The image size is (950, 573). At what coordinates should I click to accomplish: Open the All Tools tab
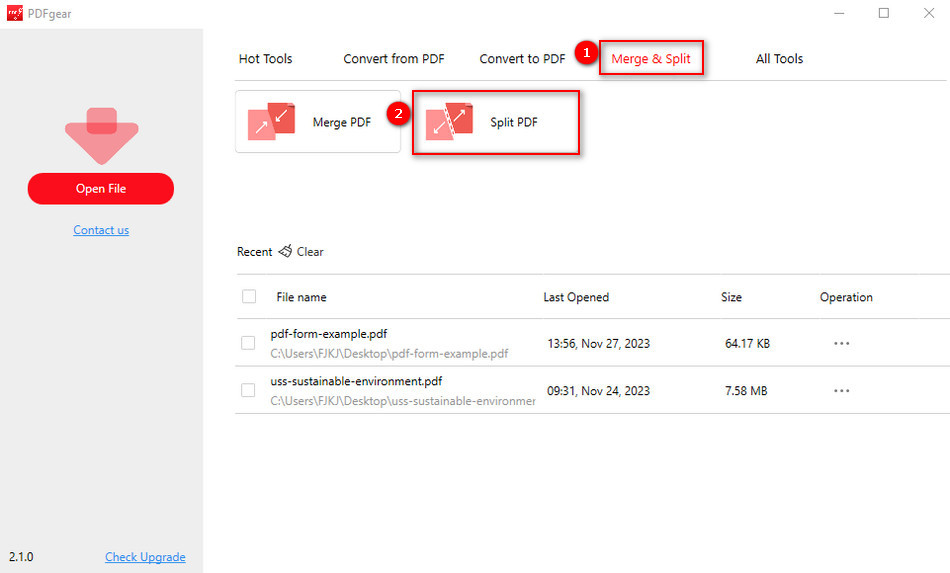(x=779, y=59)
